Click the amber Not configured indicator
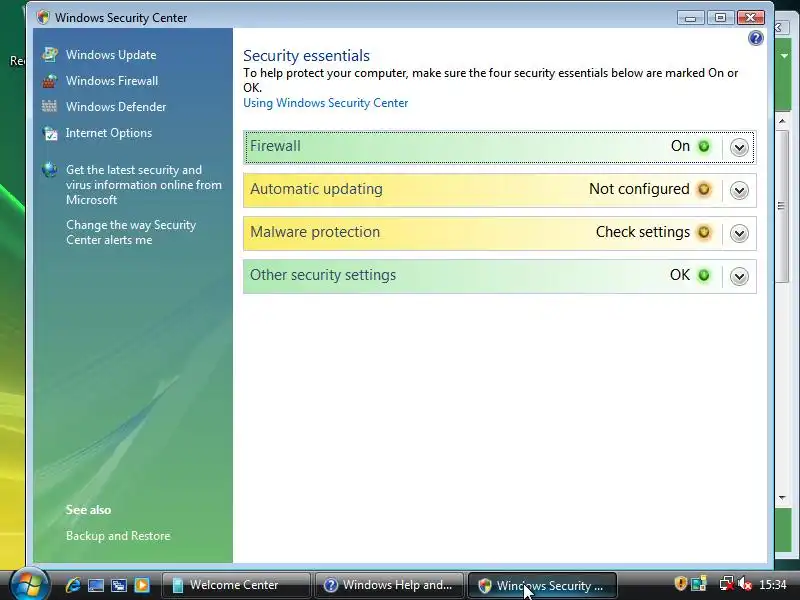Viewport: 800px width, 600px height. (x=704, y=189)
